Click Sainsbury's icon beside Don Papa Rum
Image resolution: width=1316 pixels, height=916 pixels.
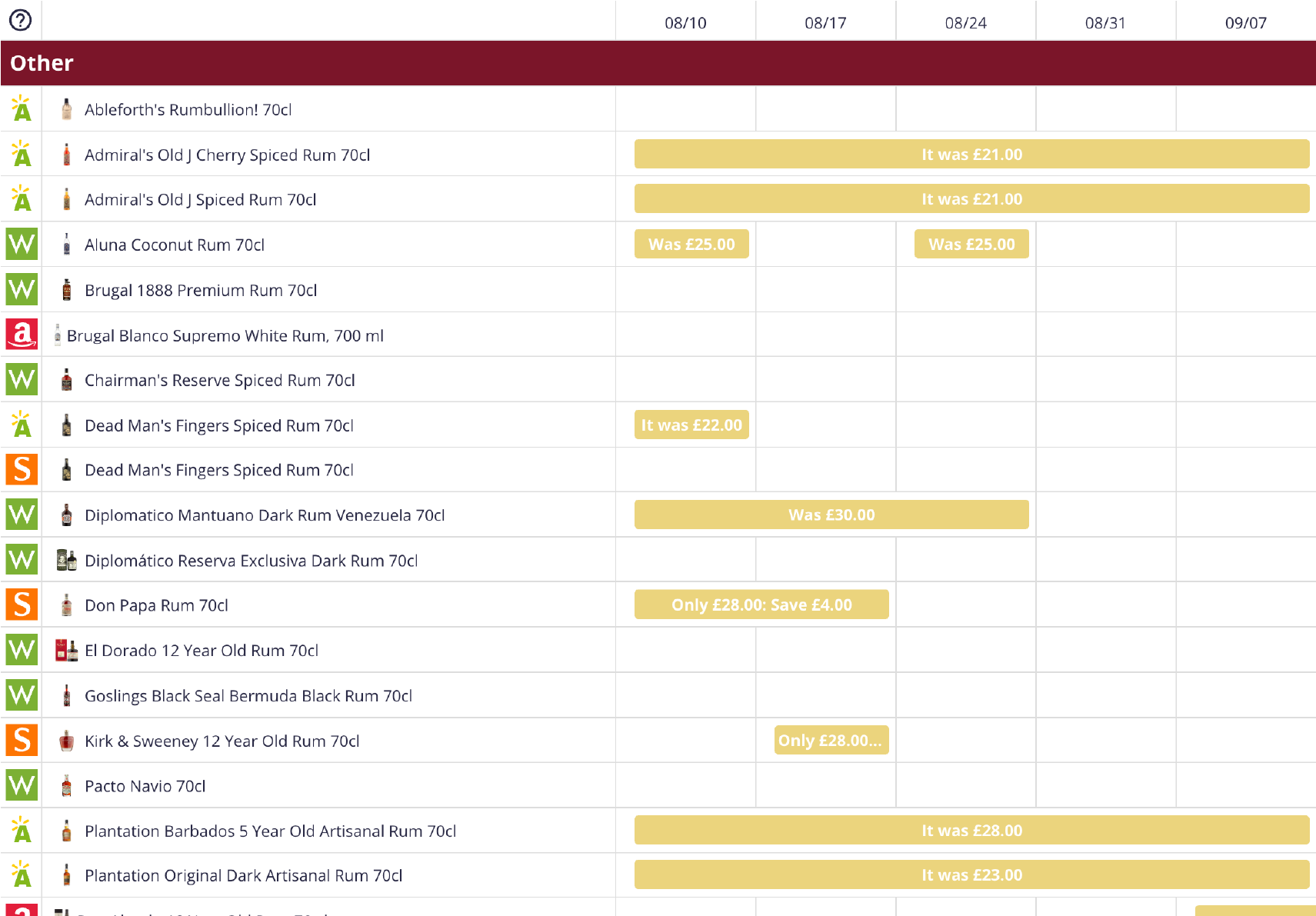pyautogui.click(x=22, y=605)
